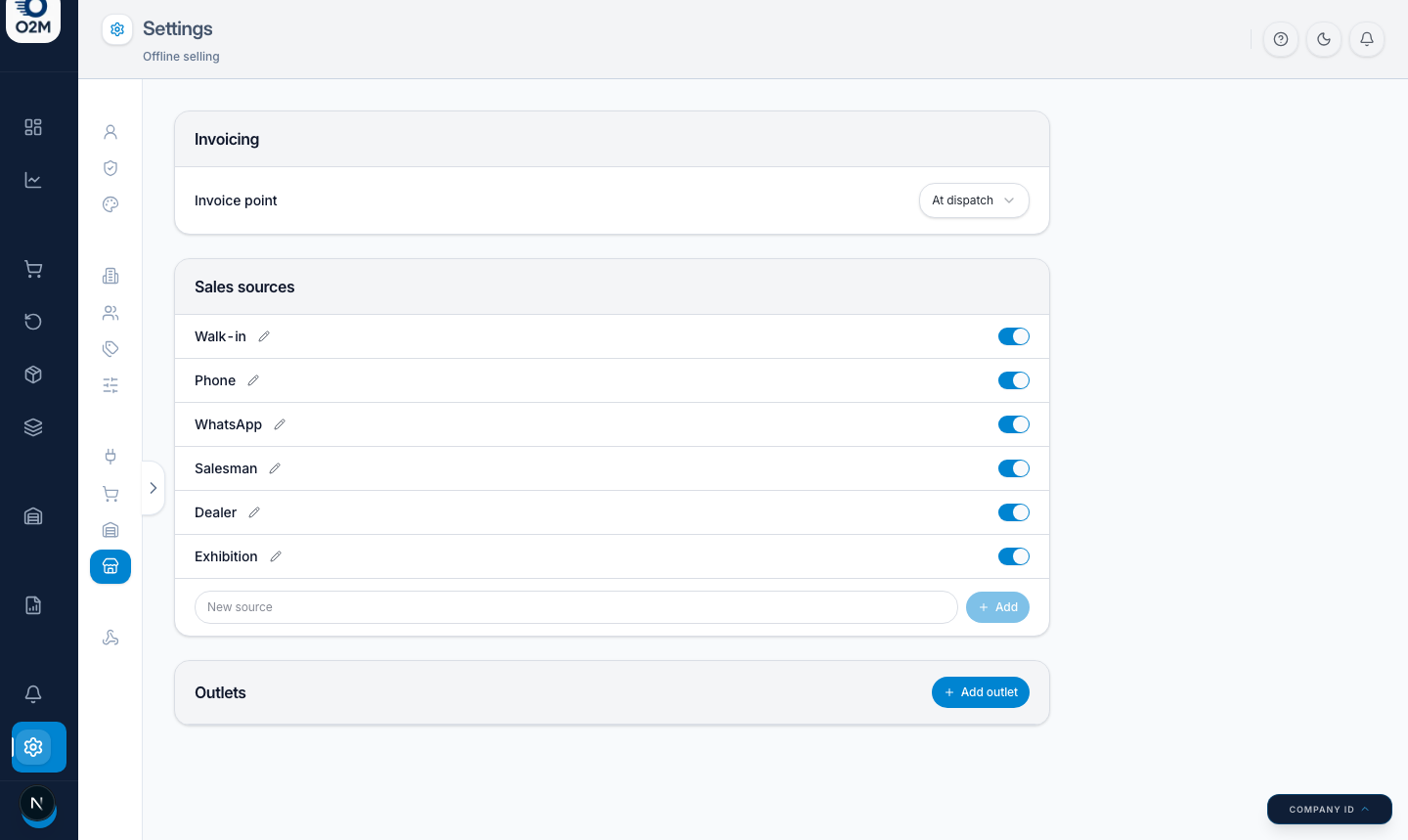
Task: Open the help question mark icon
Action: pos(1281,39)
